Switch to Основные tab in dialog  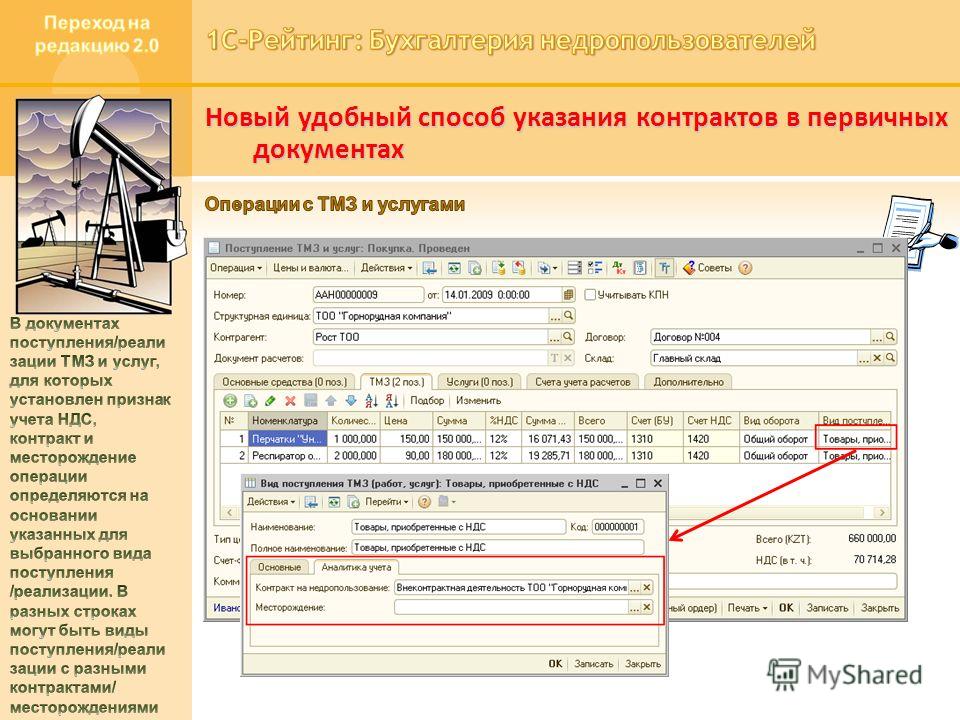[280, 568]
